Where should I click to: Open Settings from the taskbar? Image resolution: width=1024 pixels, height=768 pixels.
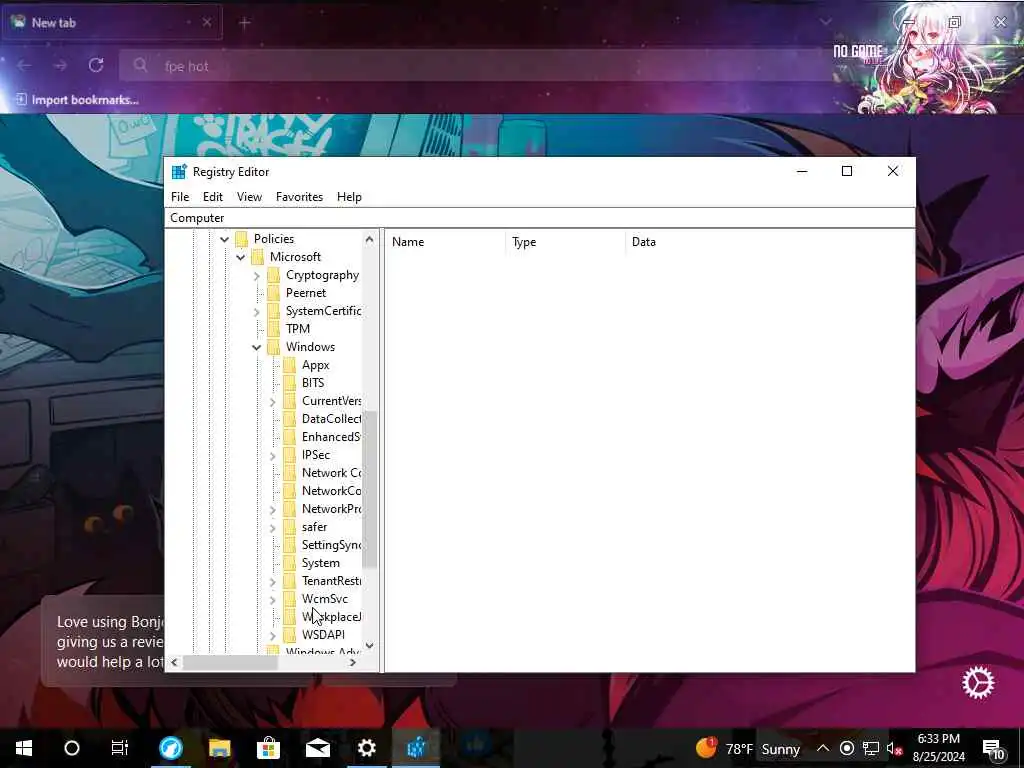click(x=366, y=748)
